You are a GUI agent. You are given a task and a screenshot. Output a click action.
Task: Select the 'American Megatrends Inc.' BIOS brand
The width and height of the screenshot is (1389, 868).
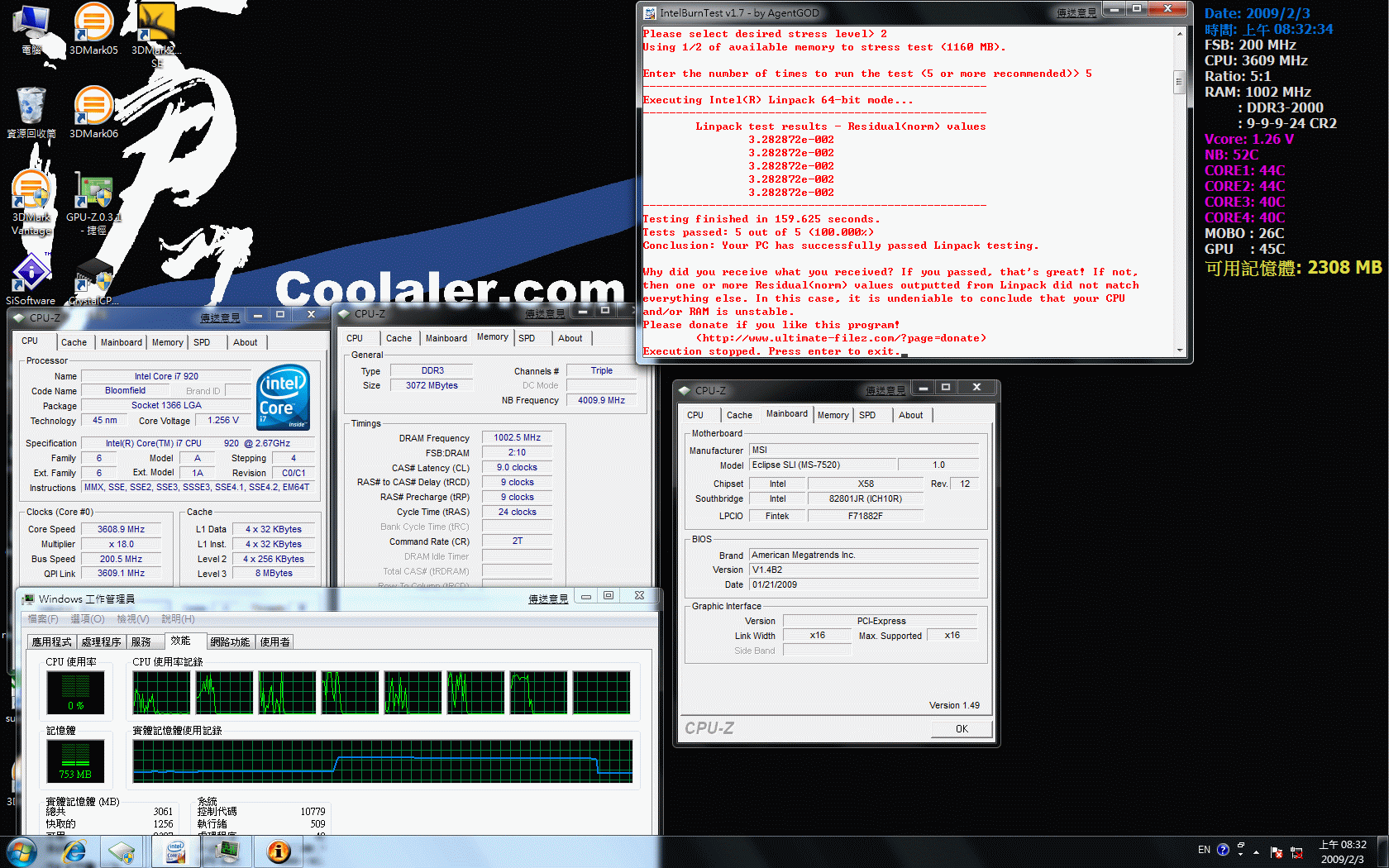pos(864,556)
